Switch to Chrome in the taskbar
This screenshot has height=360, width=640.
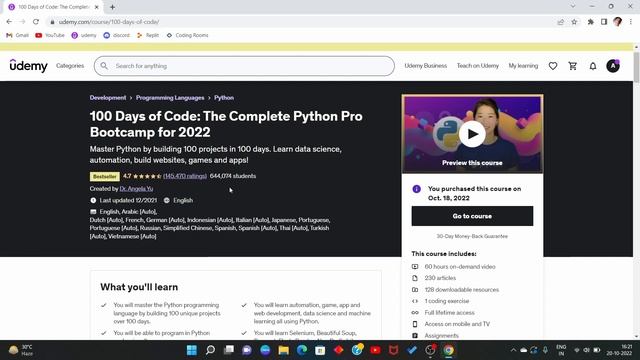tap(449, 350)
